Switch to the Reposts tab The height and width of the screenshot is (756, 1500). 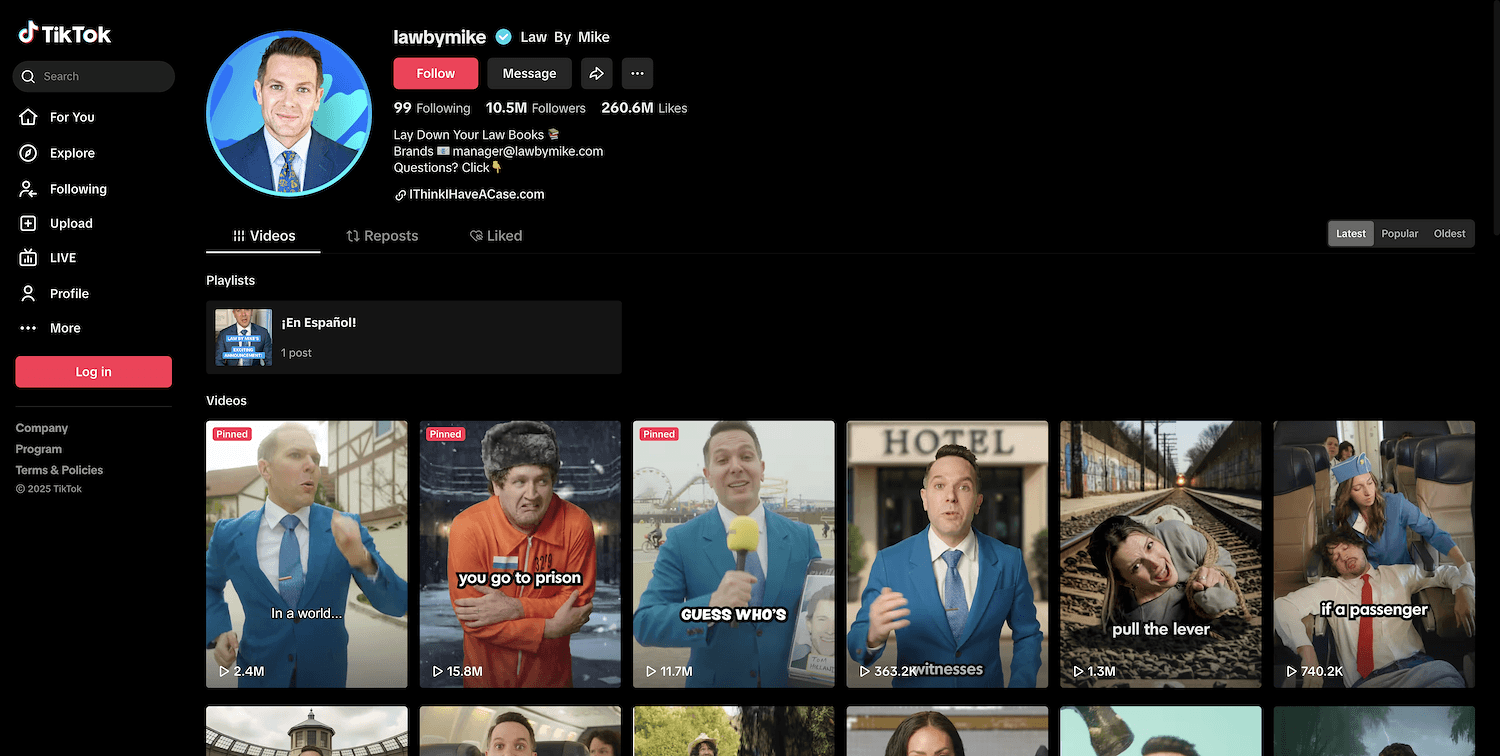coord(382,236)
